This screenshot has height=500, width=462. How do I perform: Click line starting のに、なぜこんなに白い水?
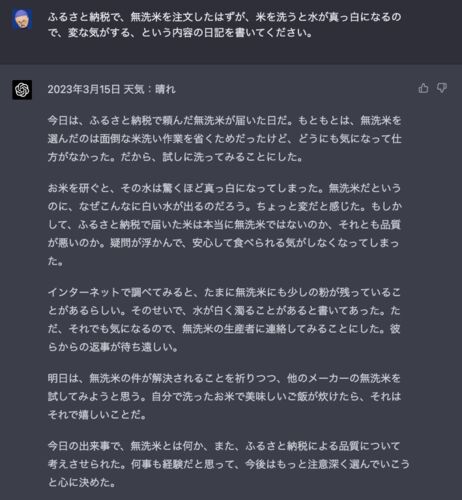coord(225,207)
